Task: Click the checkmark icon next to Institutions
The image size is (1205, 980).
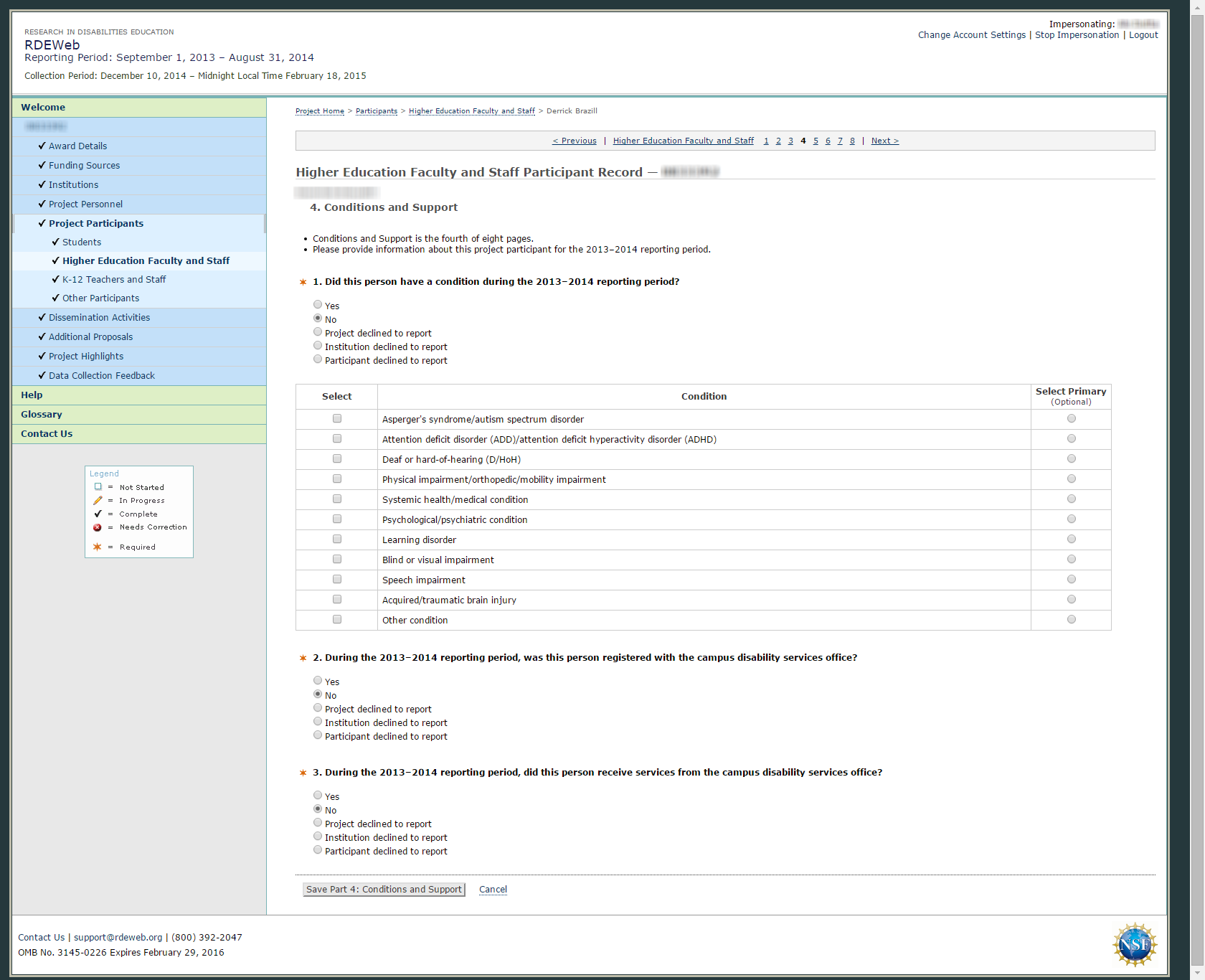Action: coord(42,184)
